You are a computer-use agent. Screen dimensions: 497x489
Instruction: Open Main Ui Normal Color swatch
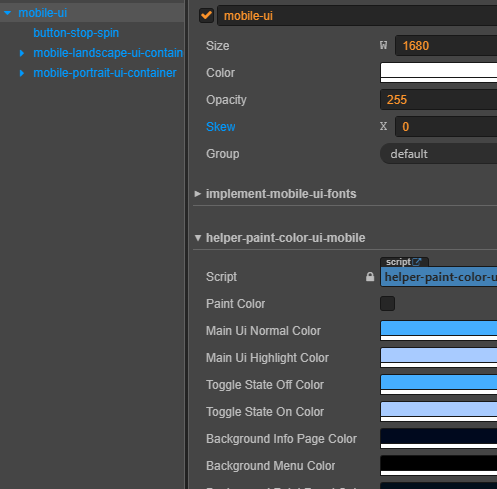[439, 331]
